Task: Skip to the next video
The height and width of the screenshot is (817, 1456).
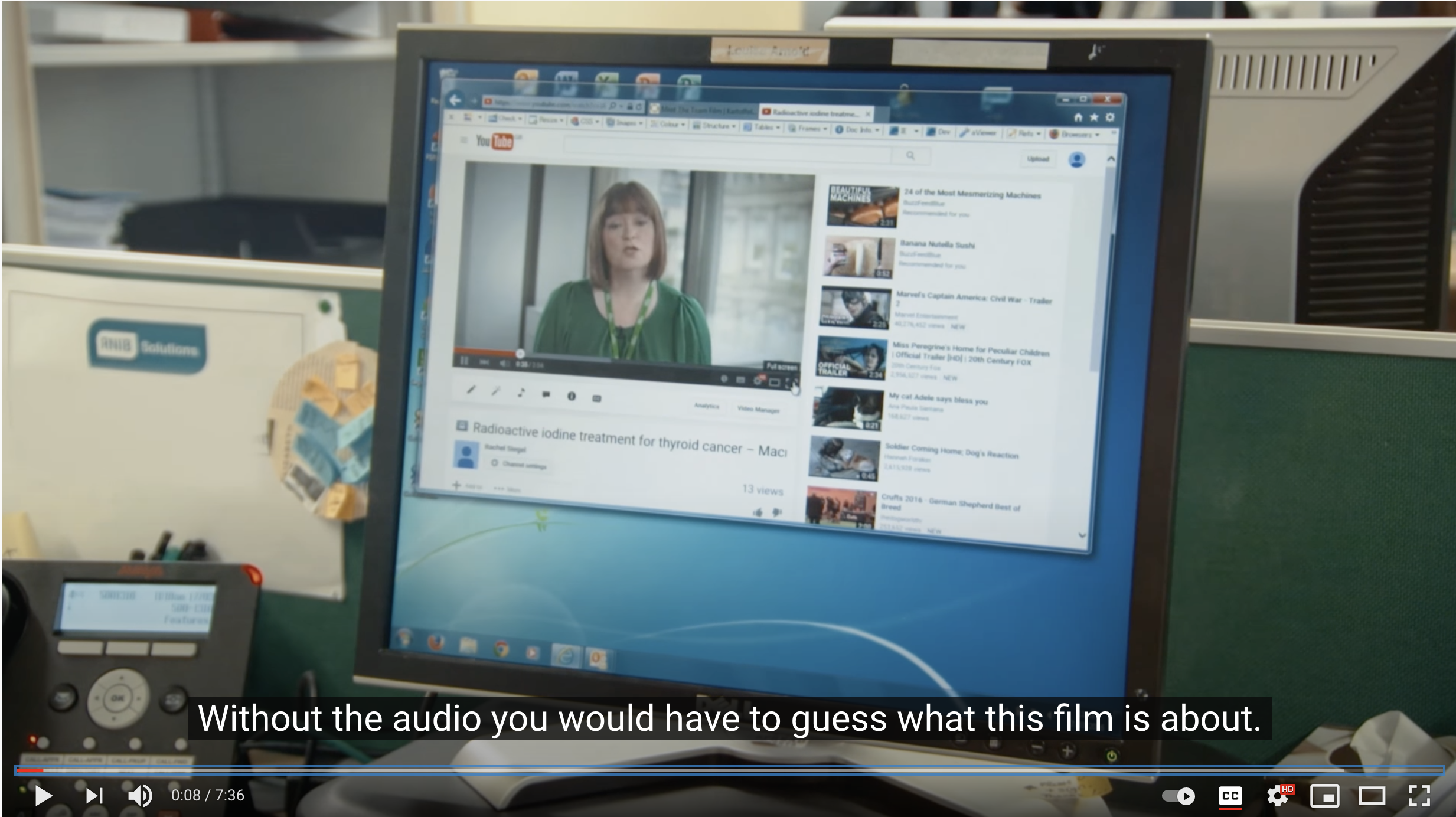Action: tap(94, 795)
